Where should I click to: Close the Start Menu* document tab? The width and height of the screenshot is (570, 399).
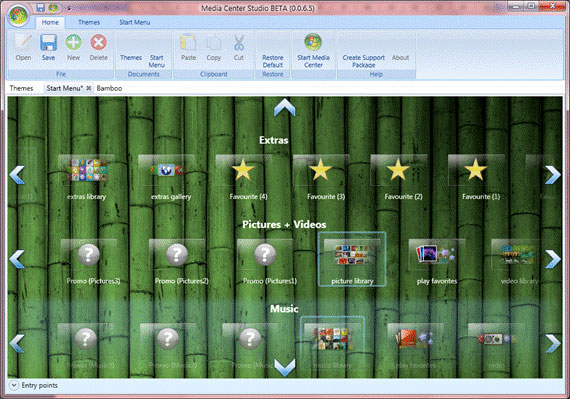click(x=88, y=88)
